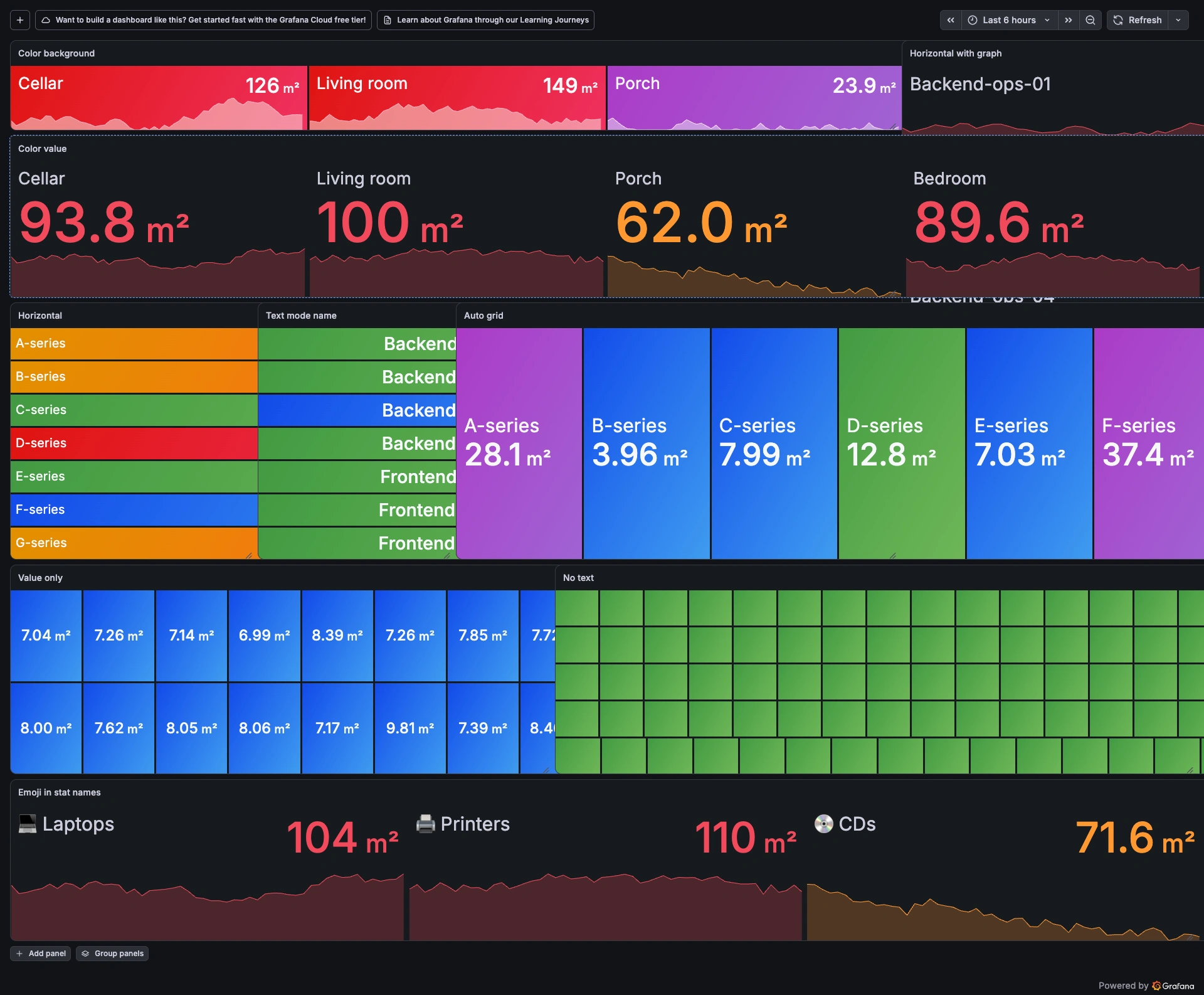The image size is (1204, 995).
Task: Open the Emoji in stat names title
Action: [60, 792]
